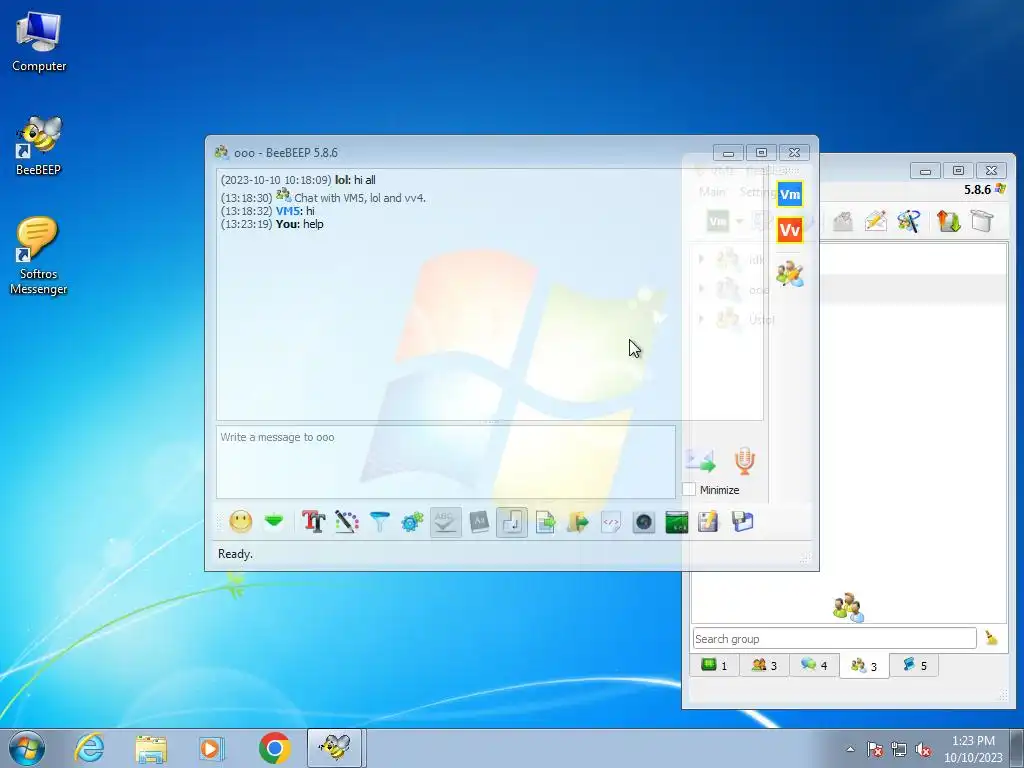Image resolution: width=1024 pixels, height=768 pixels.
Task: Open the blue gear chat settings icon
Action: (x=413, y=522)
